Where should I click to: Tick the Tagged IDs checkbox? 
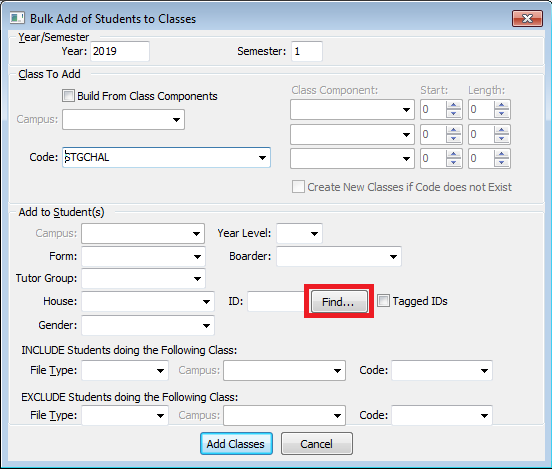coord(383,301)
